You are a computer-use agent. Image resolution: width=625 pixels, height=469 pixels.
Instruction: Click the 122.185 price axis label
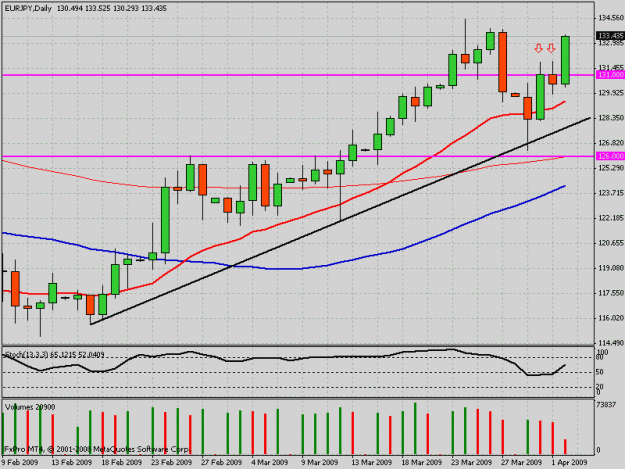pyautogui.click(x=611, y=218)
